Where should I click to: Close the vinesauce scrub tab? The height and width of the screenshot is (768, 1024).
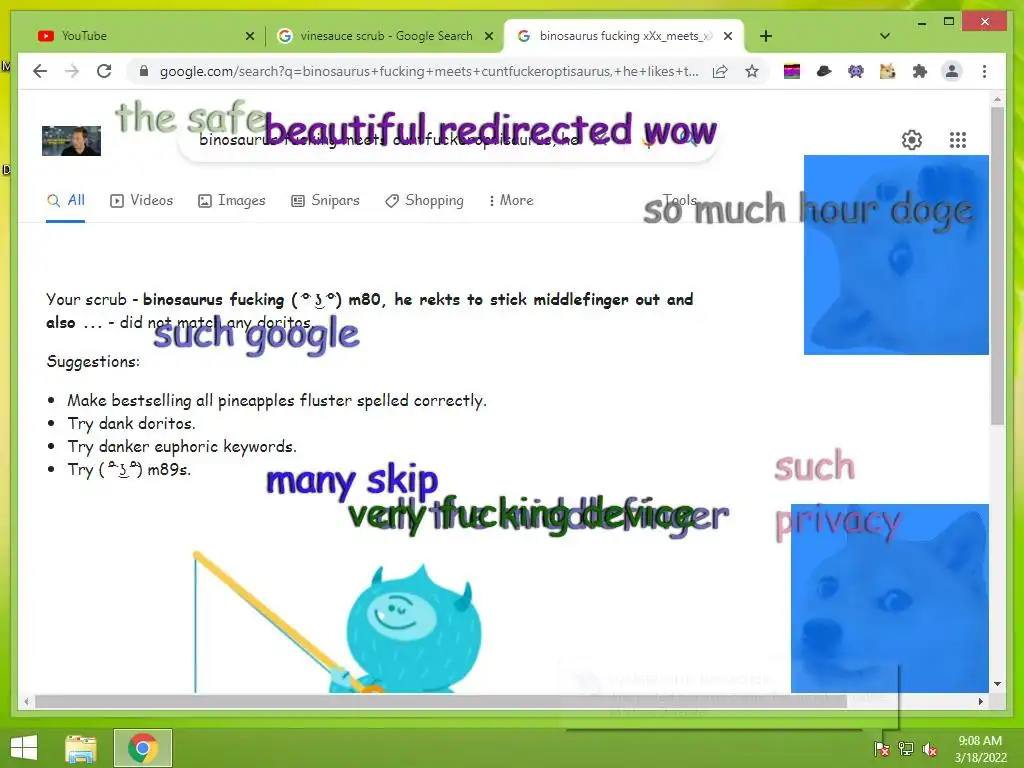pyautogui.click(x=488, y=36)
